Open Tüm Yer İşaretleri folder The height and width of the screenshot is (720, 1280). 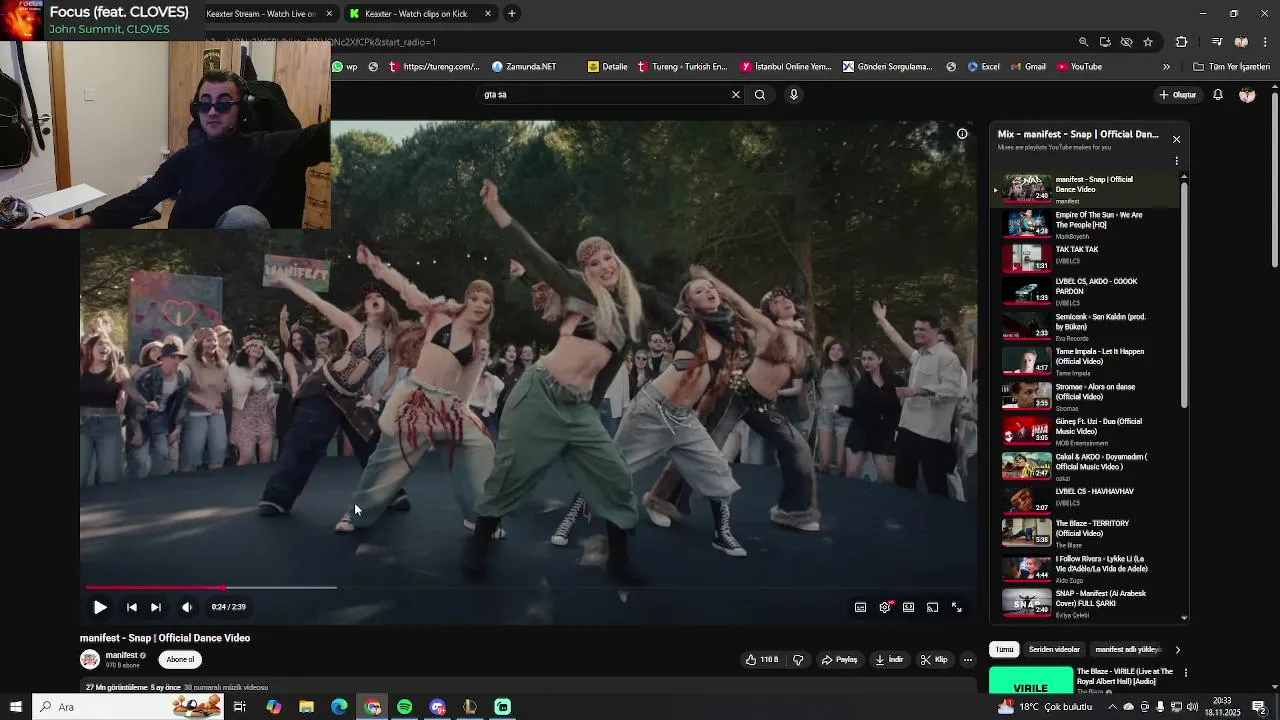(x=1231, y=67)
